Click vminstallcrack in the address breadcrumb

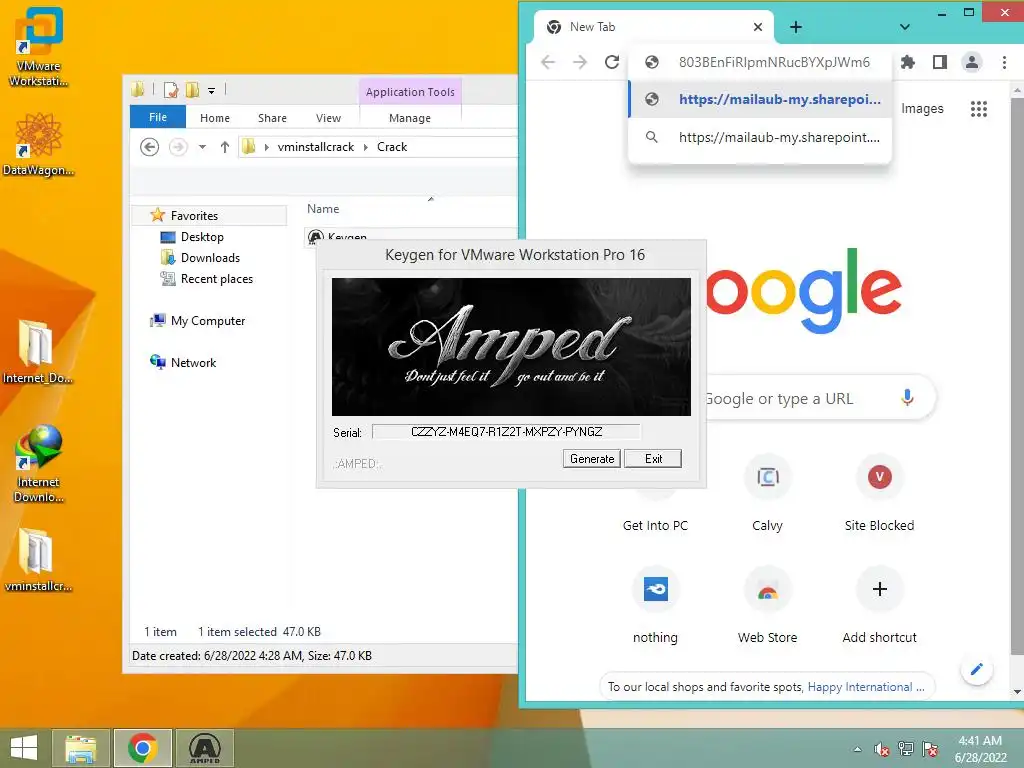(316, 147)
